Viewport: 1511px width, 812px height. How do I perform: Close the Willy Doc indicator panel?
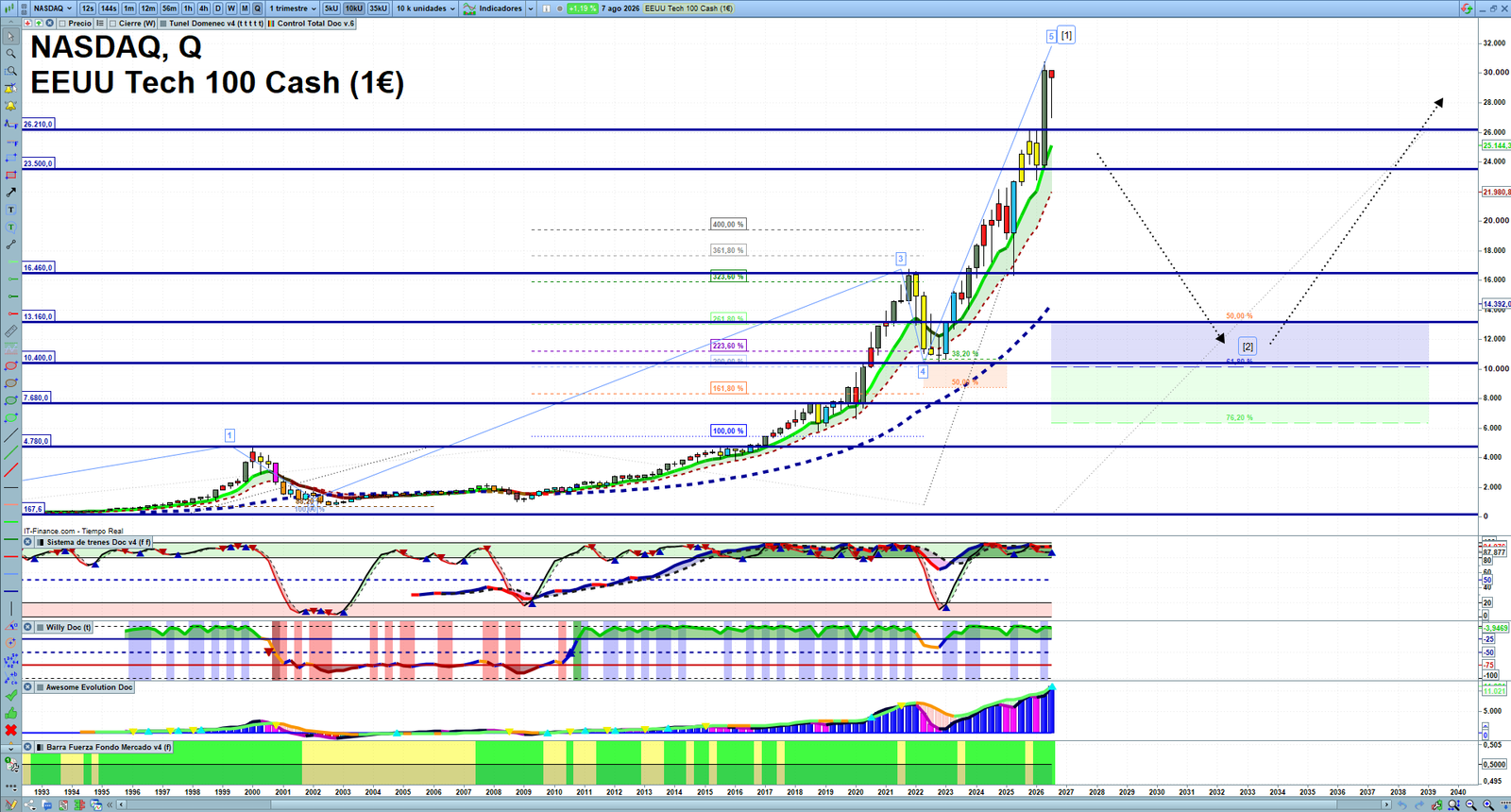[x=27, y=627]
